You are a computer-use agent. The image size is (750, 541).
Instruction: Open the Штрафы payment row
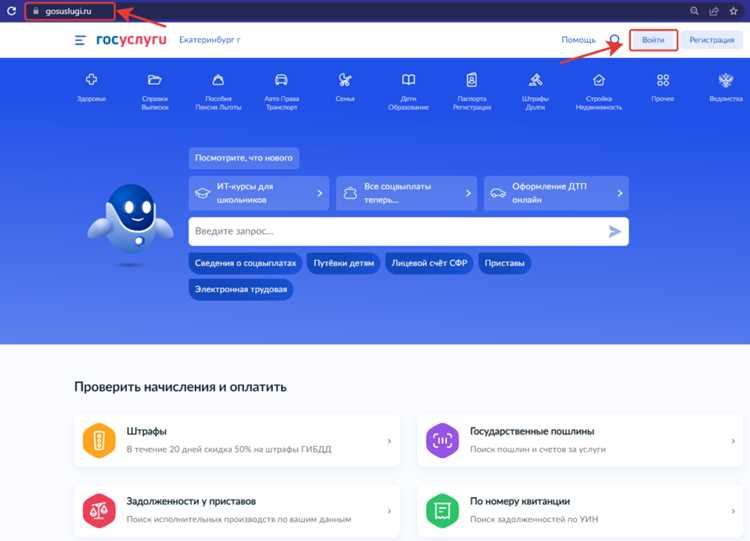237,441
